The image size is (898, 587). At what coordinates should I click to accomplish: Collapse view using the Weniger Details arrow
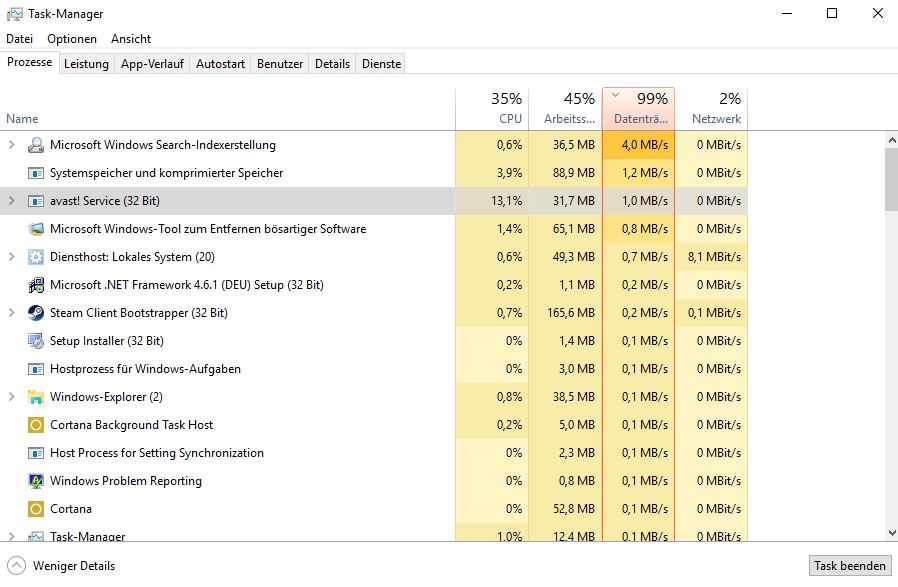coord(17,566)
